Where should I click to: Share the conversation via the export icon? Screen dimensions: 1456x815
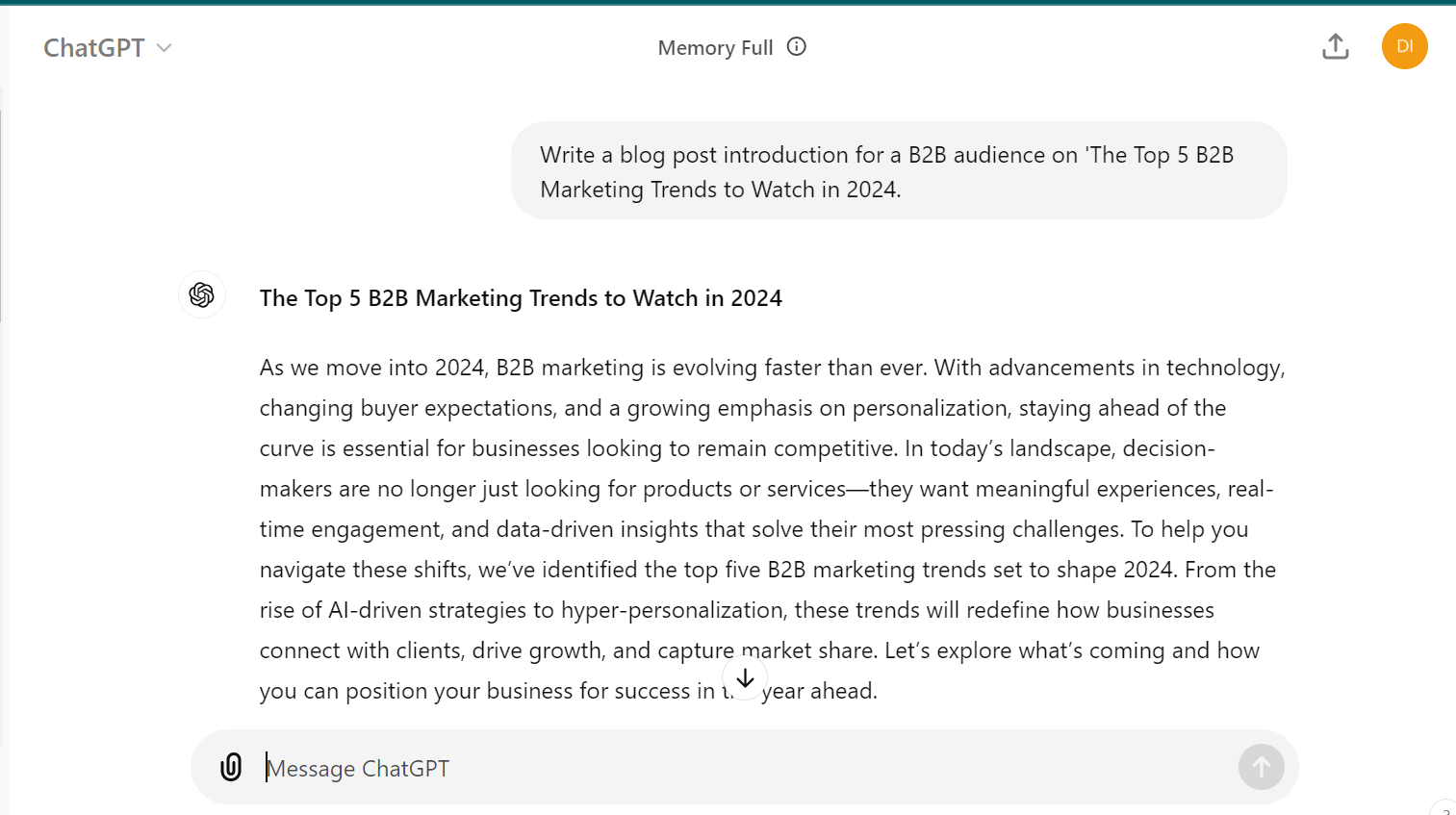click(1335, 46)
